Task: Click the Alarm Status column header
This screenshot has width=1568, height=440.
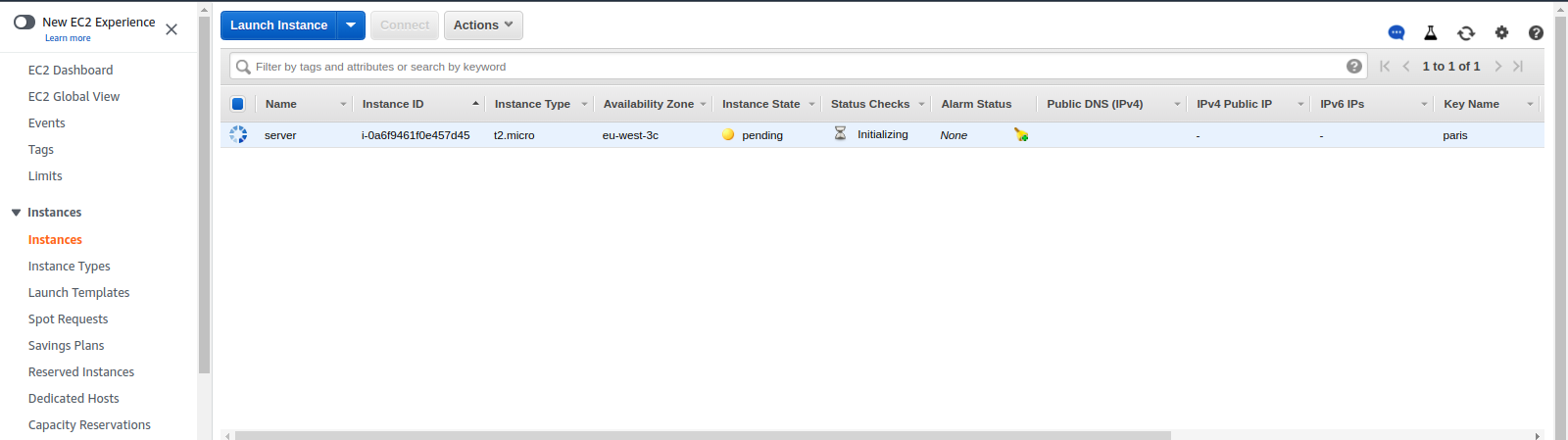Action: coord(976,104)
